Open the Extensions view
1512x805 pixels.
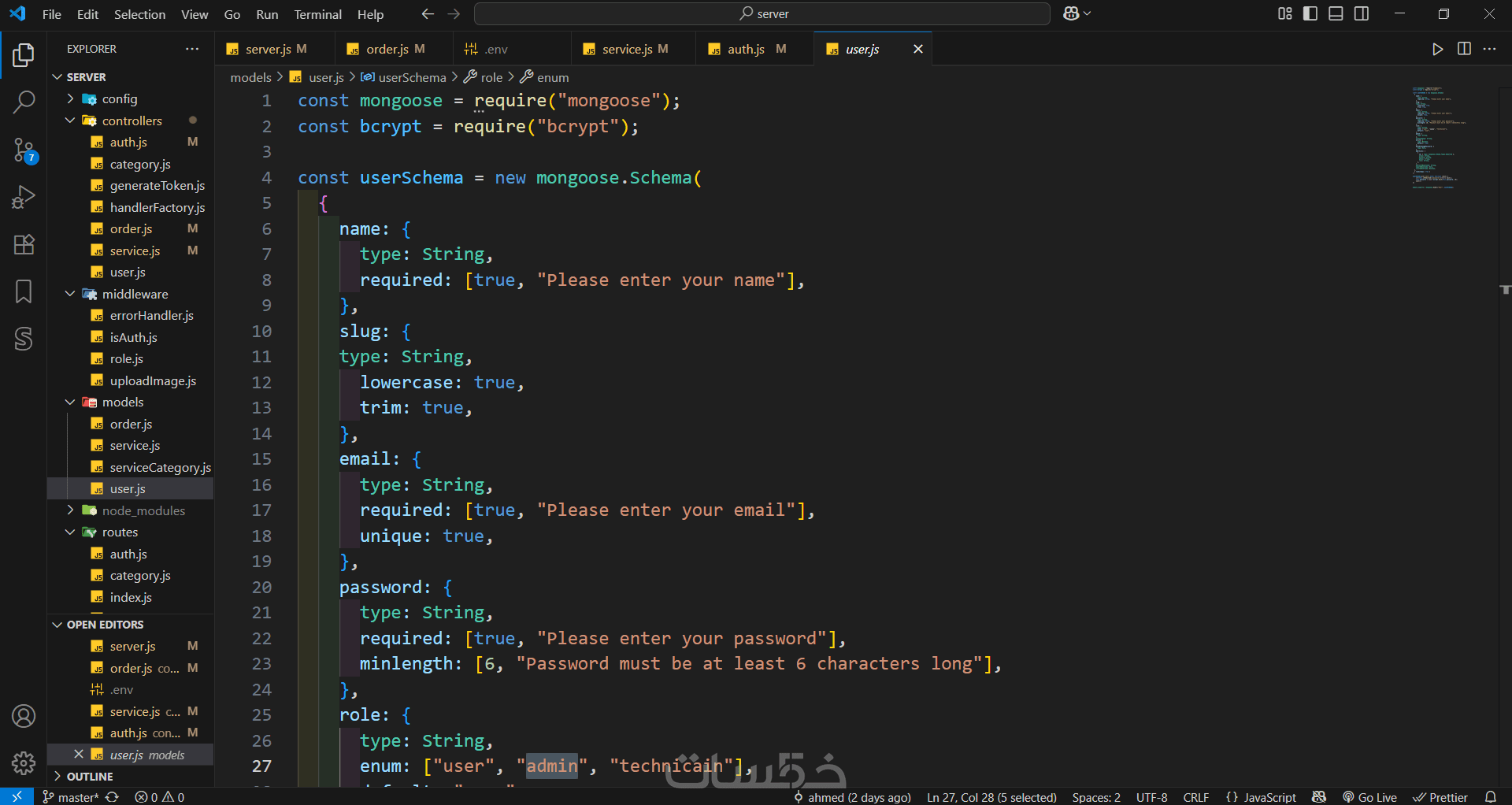click(x=24, y=244)
